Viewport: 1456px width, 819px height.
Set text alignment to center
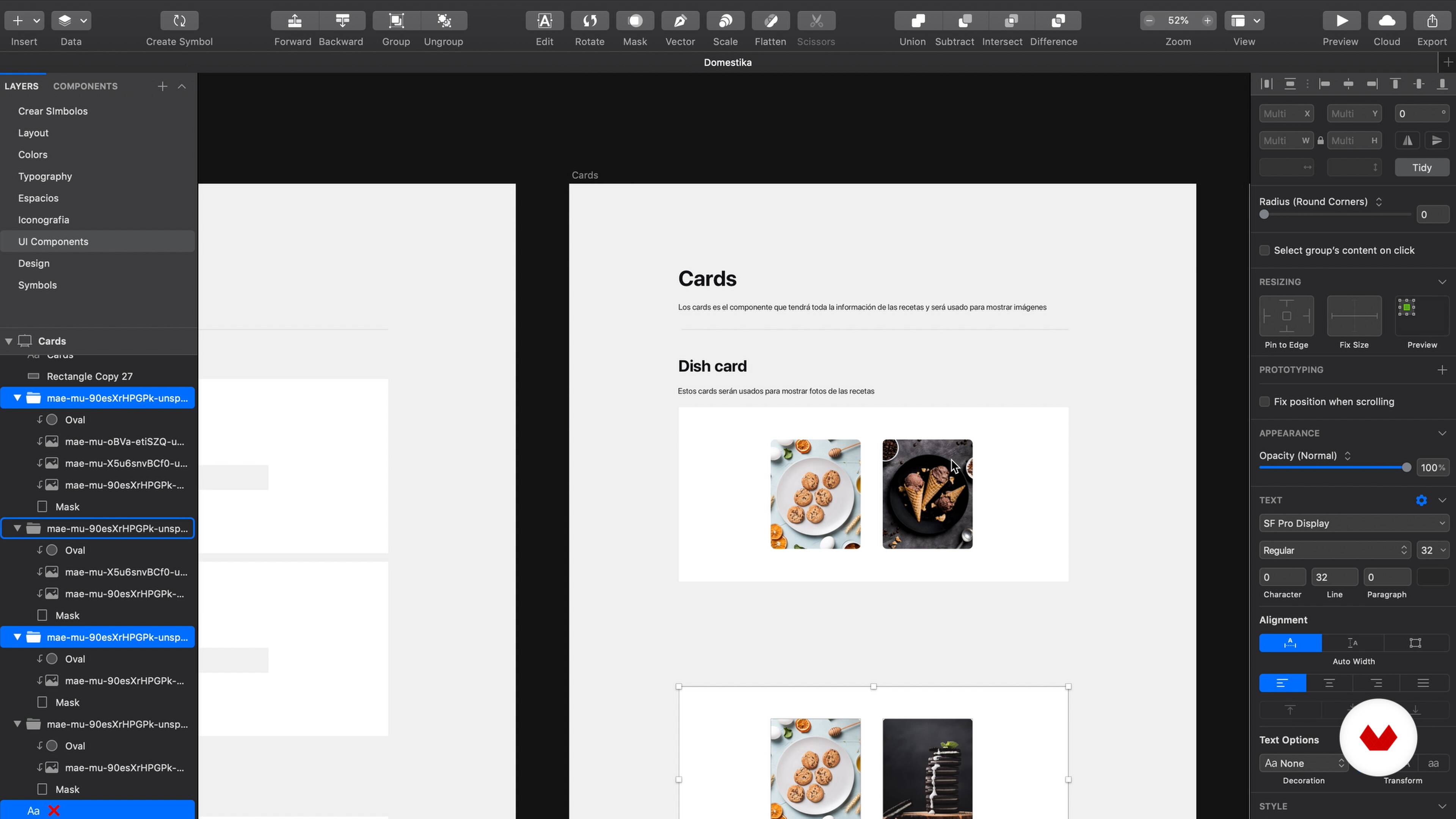click(1329, 683)
